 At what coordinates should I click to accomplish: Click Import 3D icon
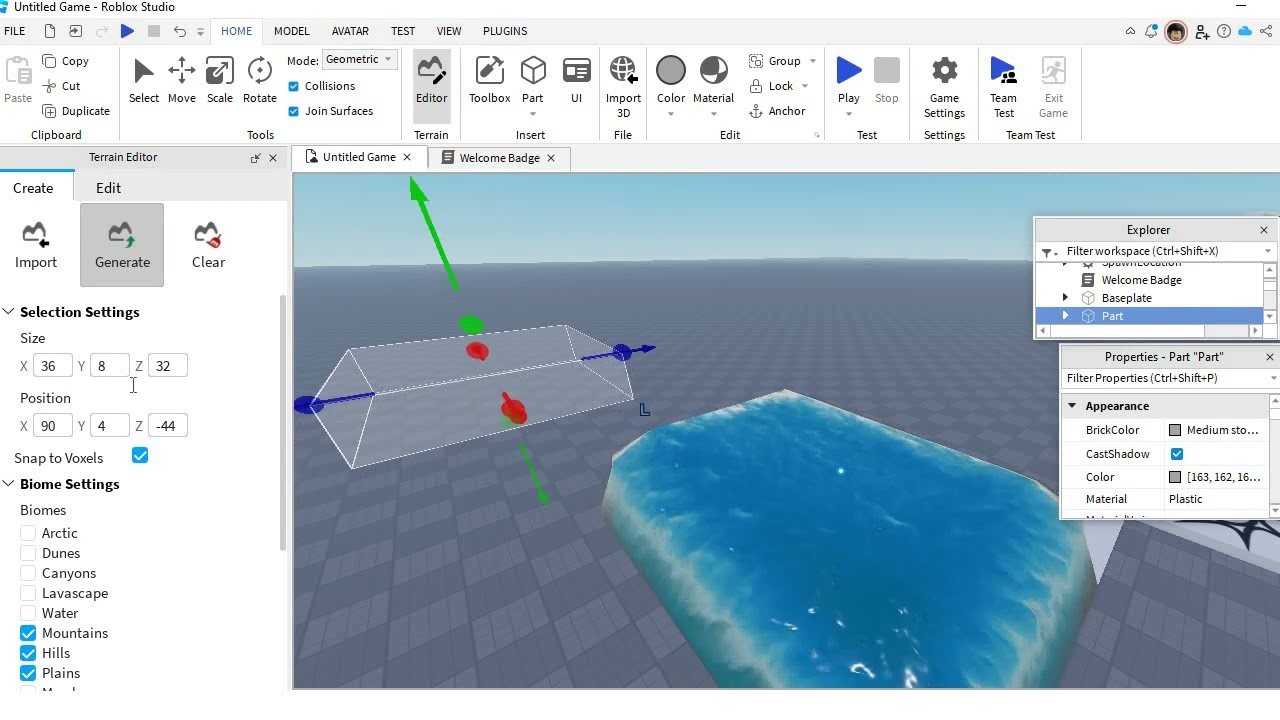[623, 71]
